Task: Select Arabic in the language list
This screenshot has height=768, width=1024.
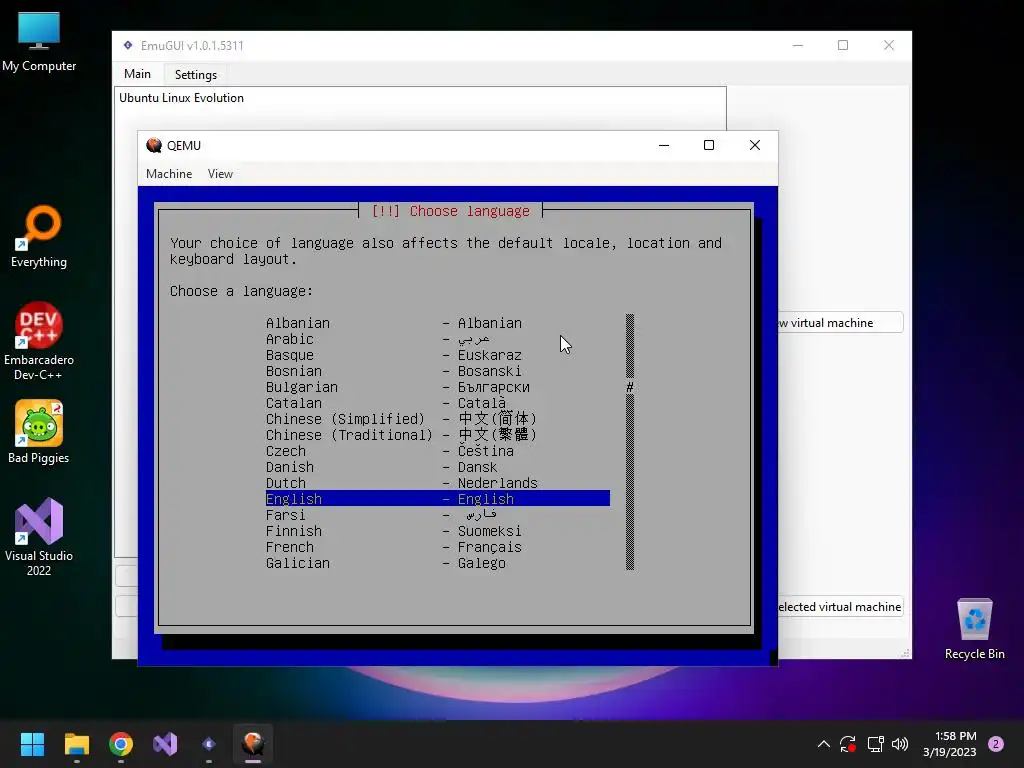Action: (x=438, y=339)
